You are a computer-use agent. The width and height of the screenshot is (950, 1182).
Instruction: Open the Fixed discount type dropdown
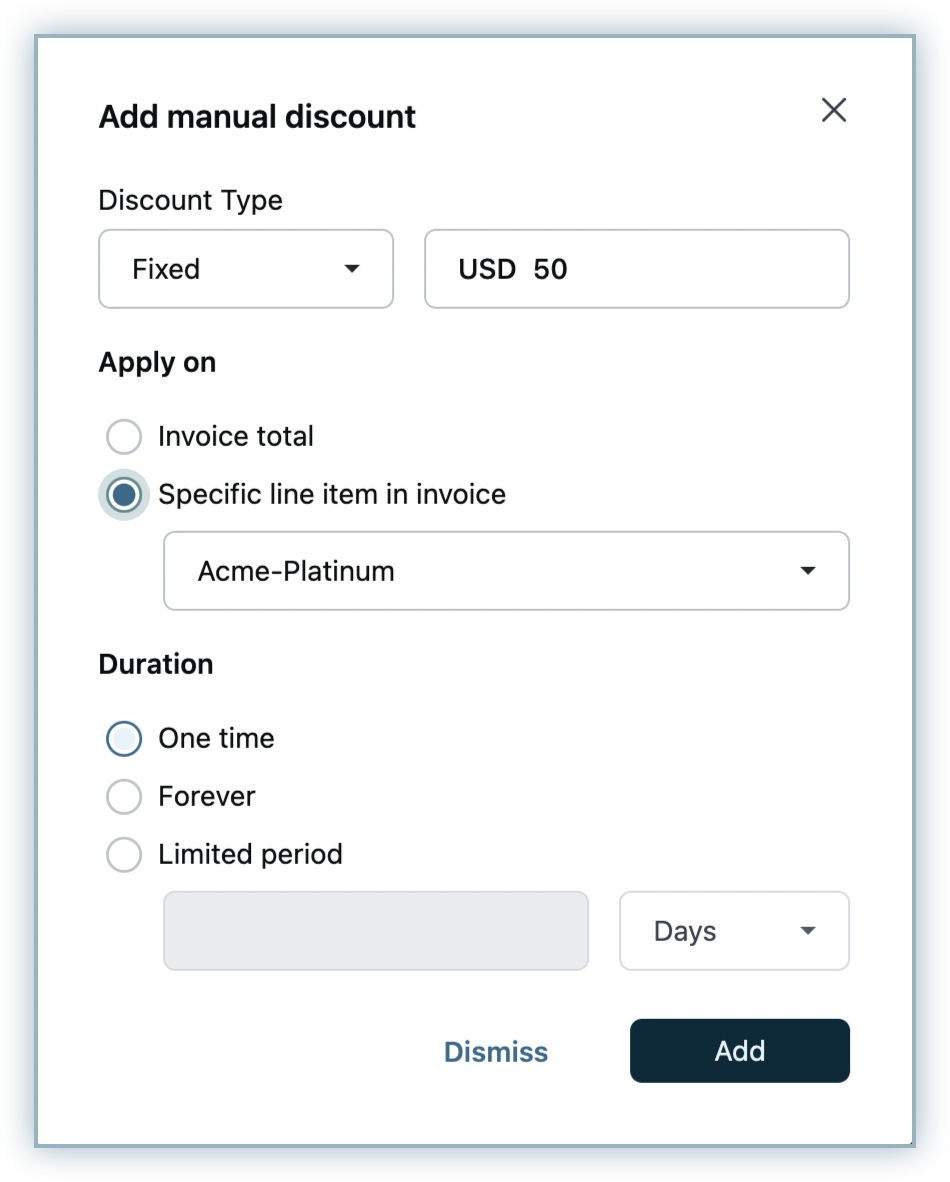[x=245, y=269]
